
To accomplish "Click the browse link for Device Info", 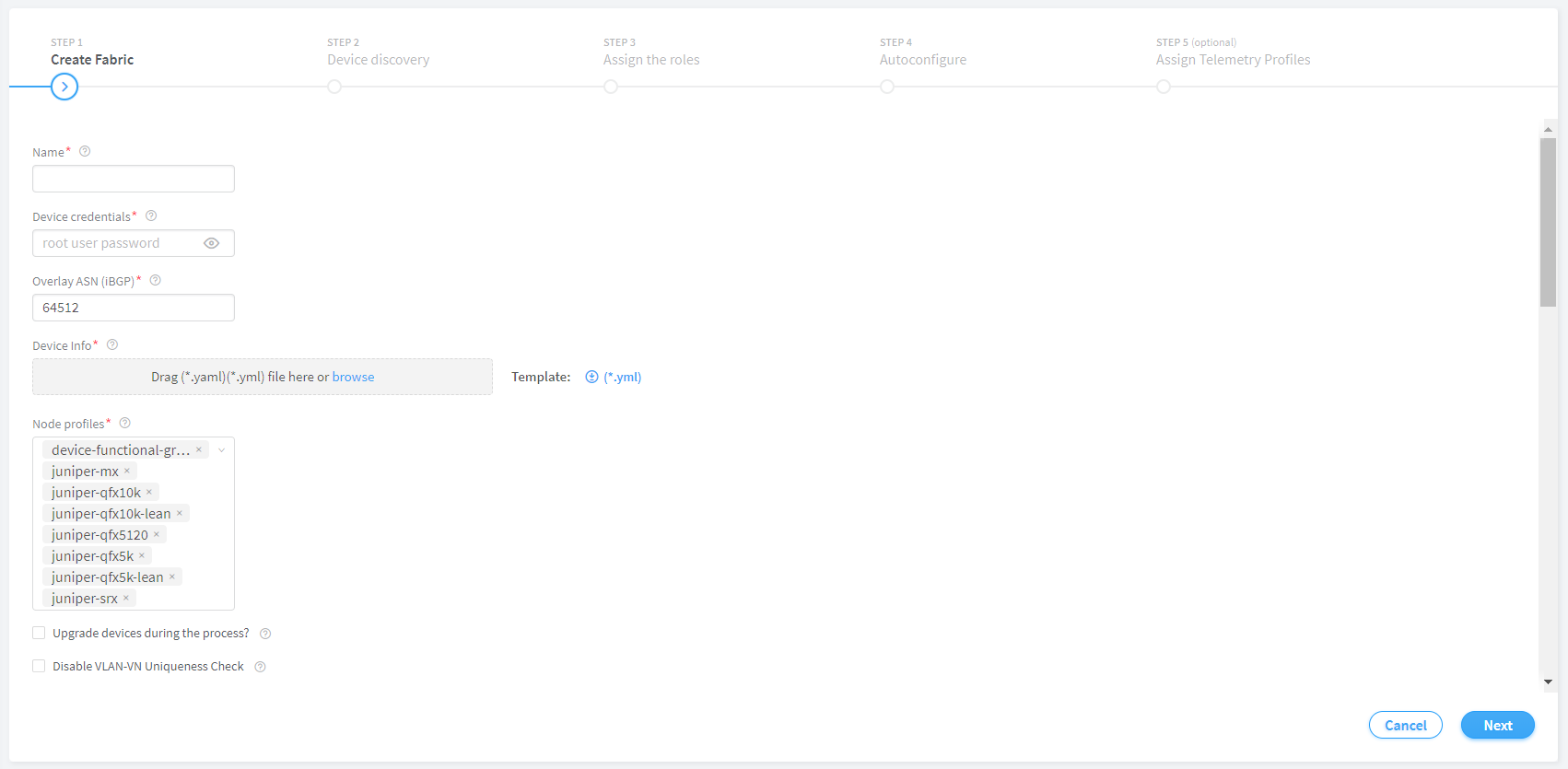I will tap(354, 377).
